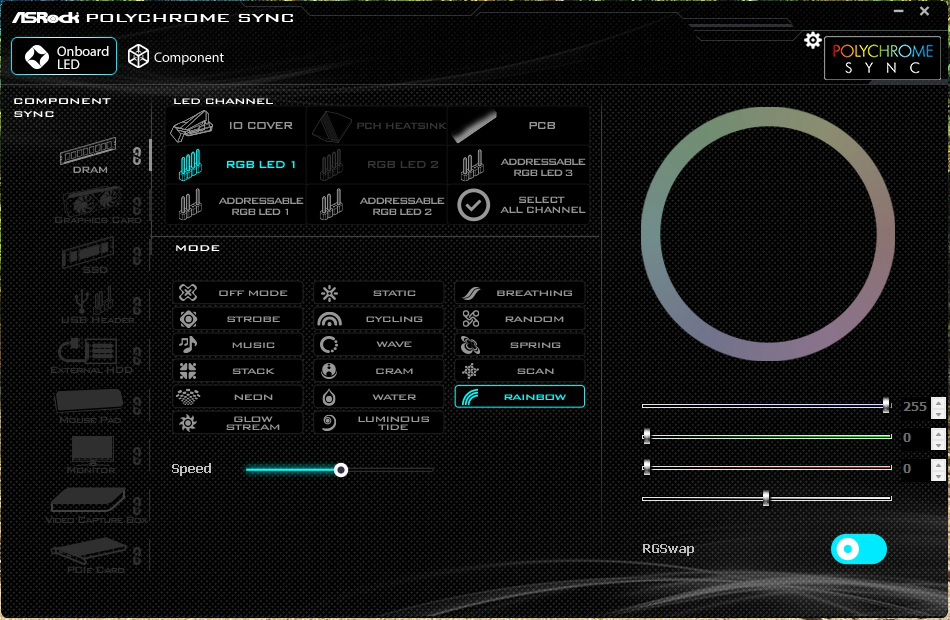The image size is (950, 620).
Task: Open the settings gear icon
Action: tap(812, 40)
